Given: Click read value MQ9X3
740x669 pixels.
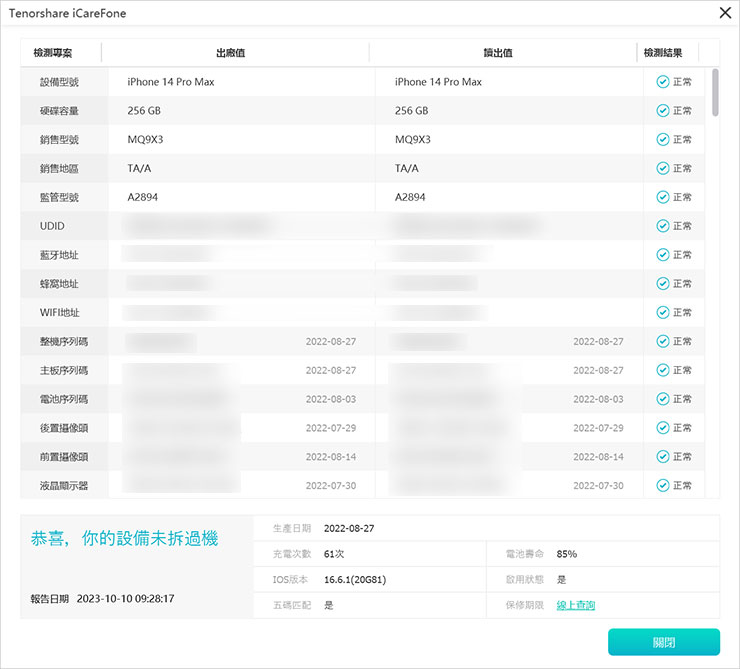Looking at the screenshot, I should click(x=413, y=139).
